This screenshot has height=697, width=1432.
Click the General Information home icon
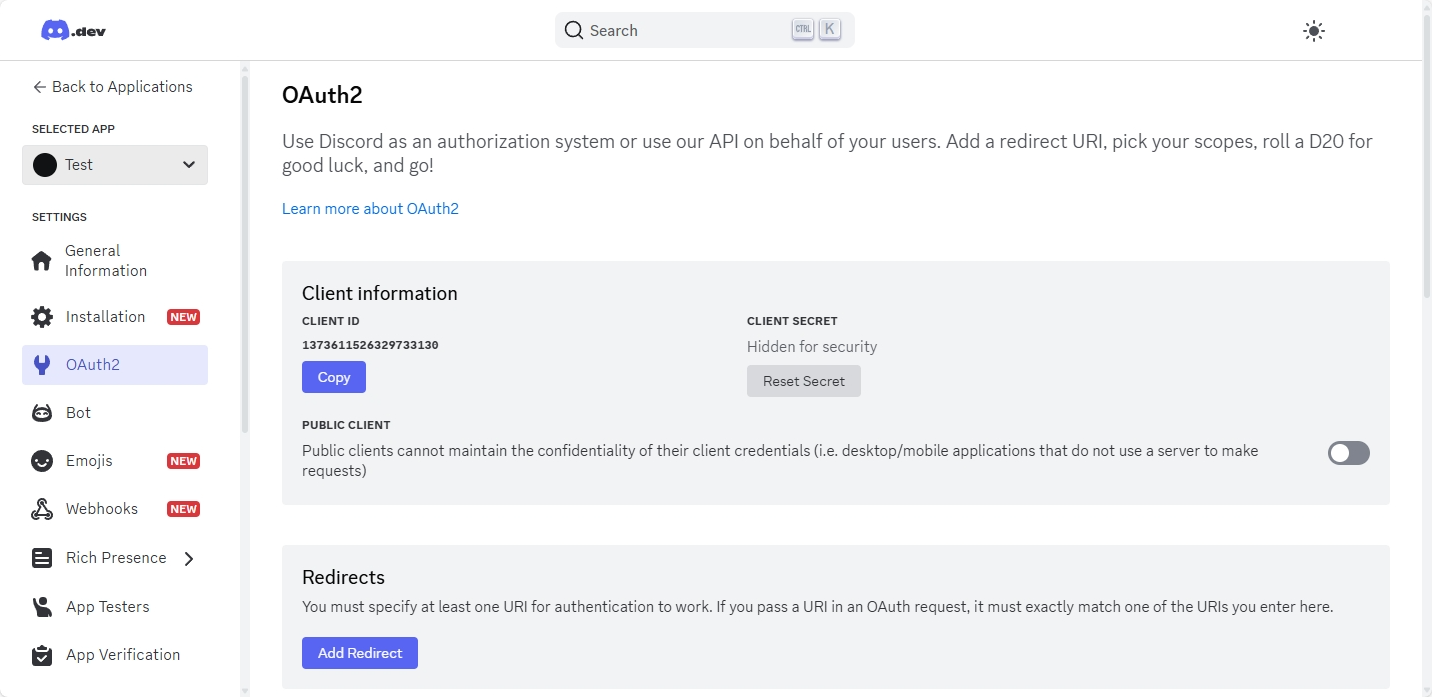coord(42,261)
